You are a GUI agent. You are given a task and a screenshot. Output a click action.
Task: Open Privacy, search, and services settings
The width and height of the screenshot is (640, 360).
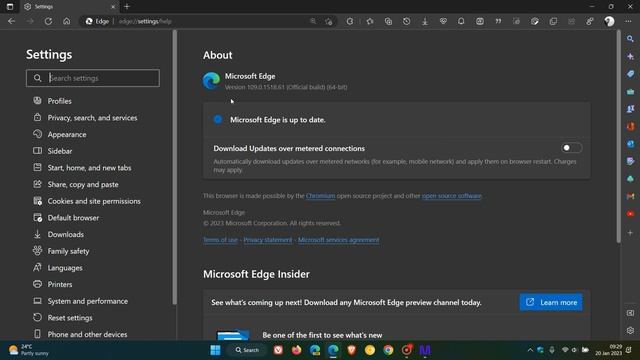point(92,118)
